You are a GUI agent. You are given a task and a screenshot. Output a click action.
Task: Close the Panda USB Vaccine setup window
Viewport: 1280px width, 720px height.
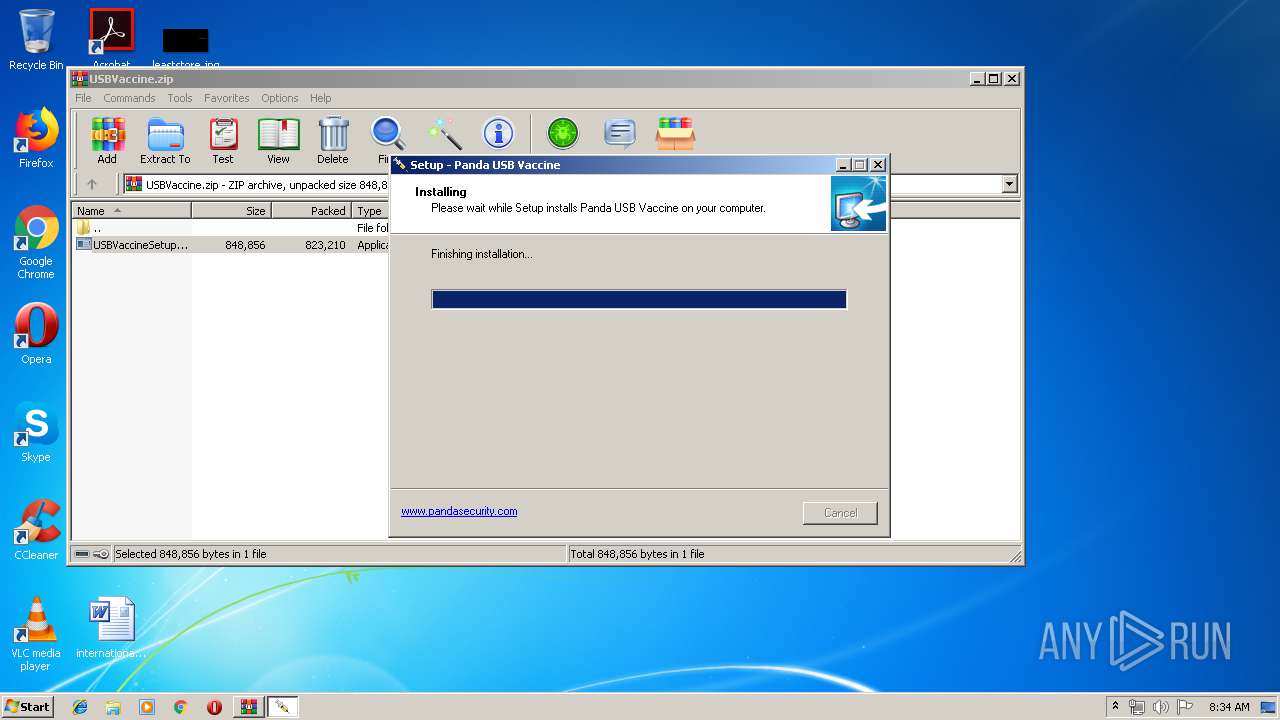[x=878, y=165]
